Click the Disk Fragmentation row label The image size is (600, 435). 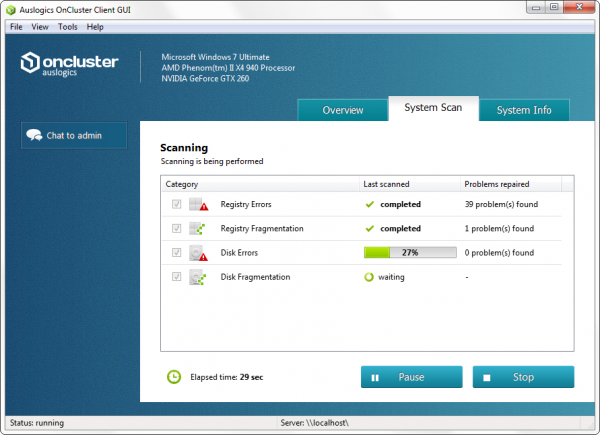255,277
